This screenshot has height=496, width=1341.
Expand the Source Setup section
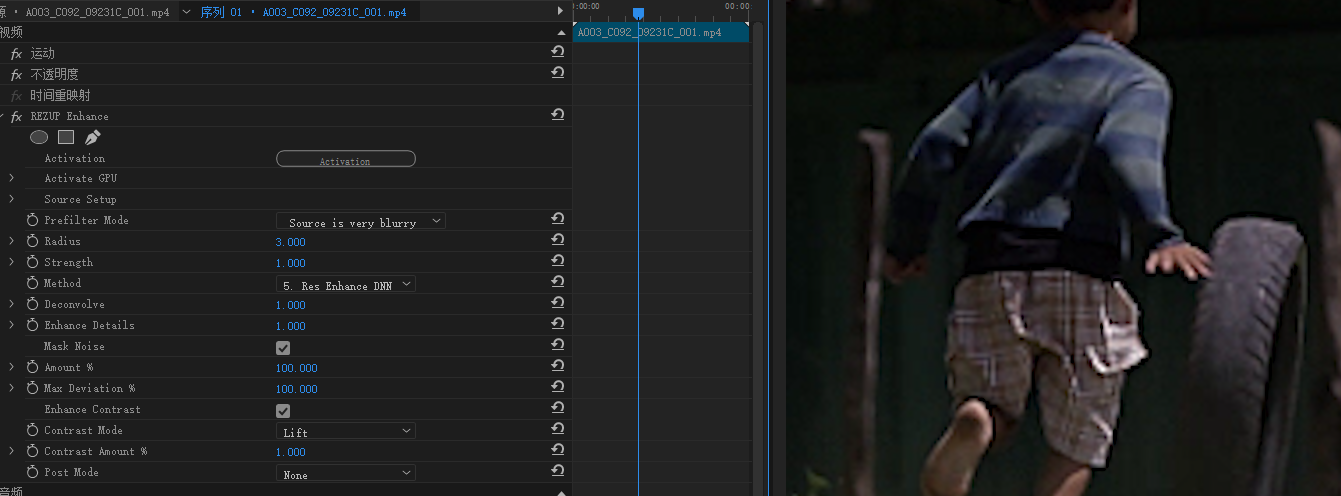click(11, 199)
